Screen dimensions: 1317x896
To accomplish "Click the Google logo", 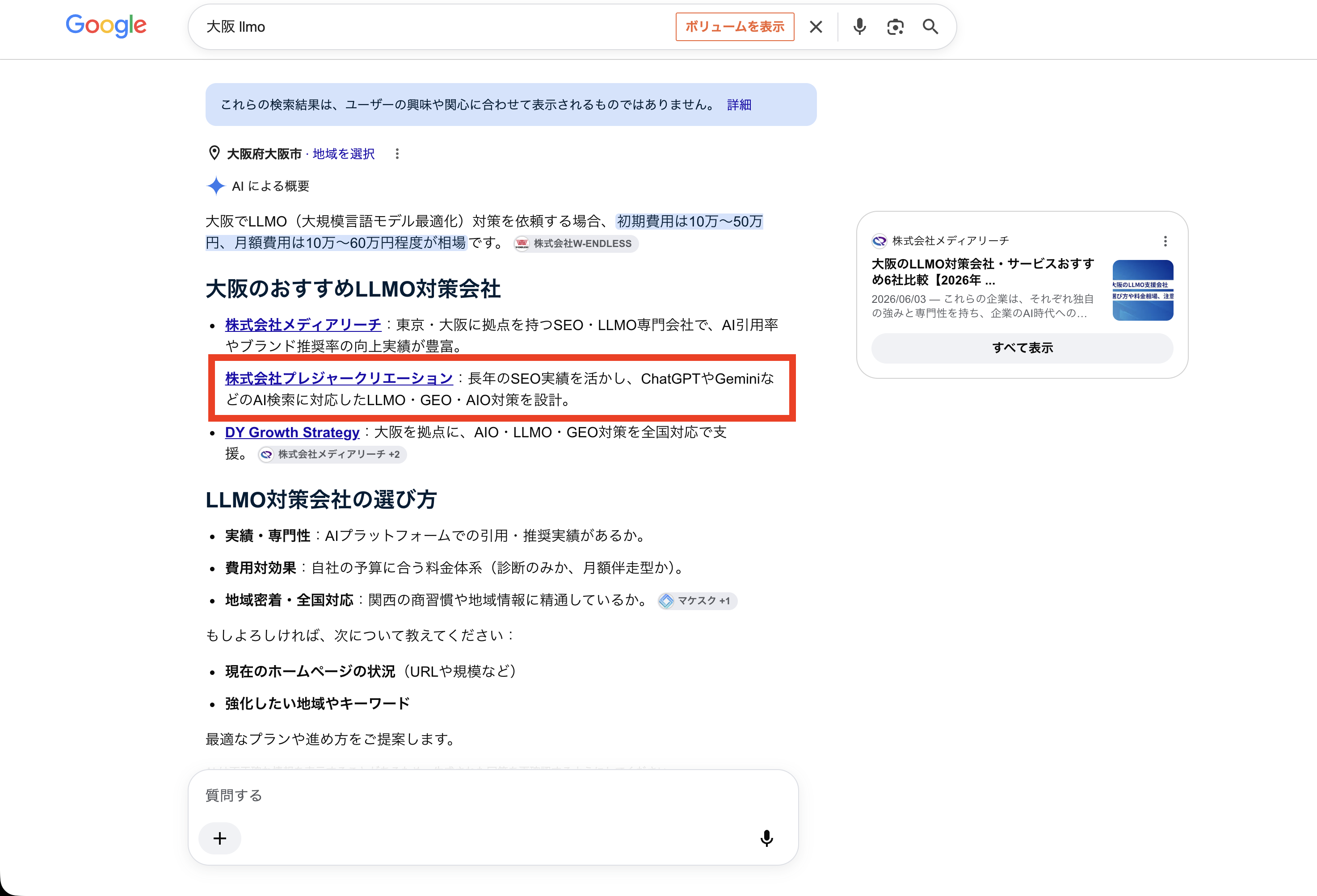I will tap(106, 26).
